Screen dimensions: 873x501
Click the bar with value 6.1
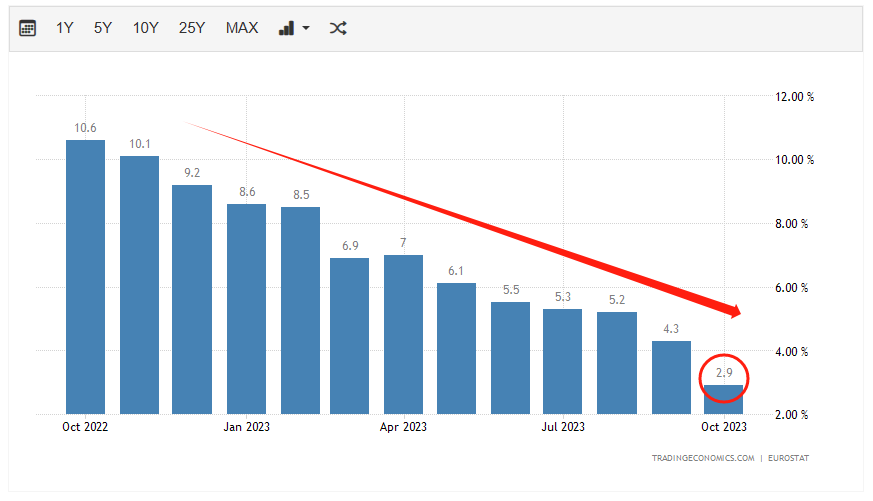click(457, 349)
